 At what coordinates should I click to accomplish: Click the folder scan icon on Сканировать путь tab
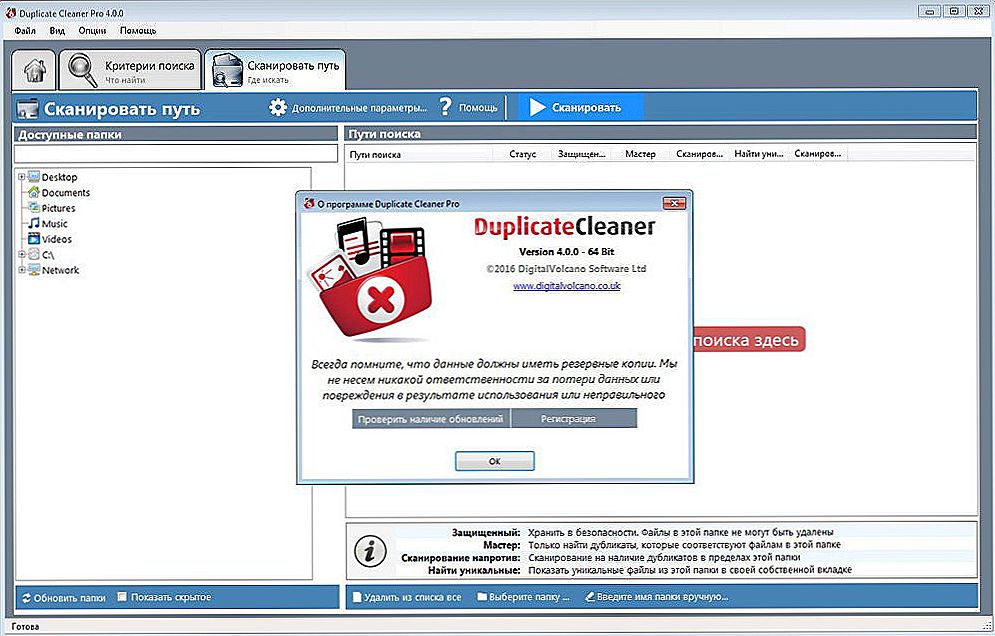click(x=227, y=70)
